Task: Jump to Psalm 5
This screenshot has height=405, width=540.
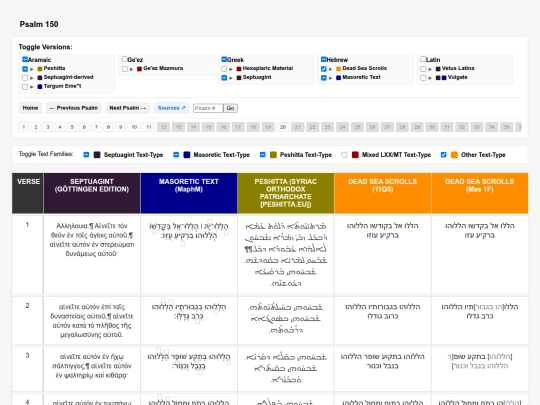Action: [x=72, y=127]
